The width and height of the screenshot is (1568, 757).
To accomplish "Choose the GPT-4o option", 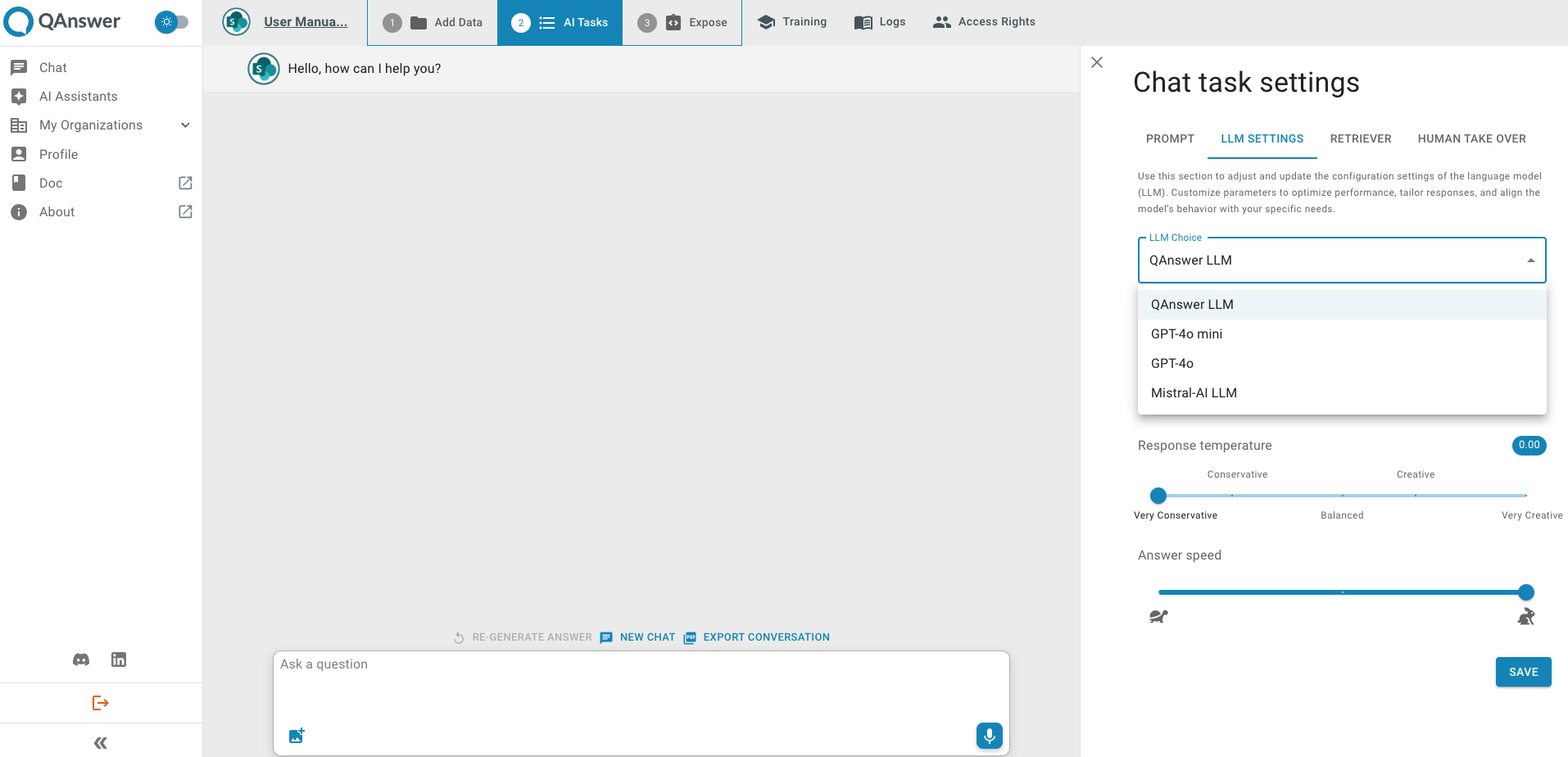I will 1342,364.
